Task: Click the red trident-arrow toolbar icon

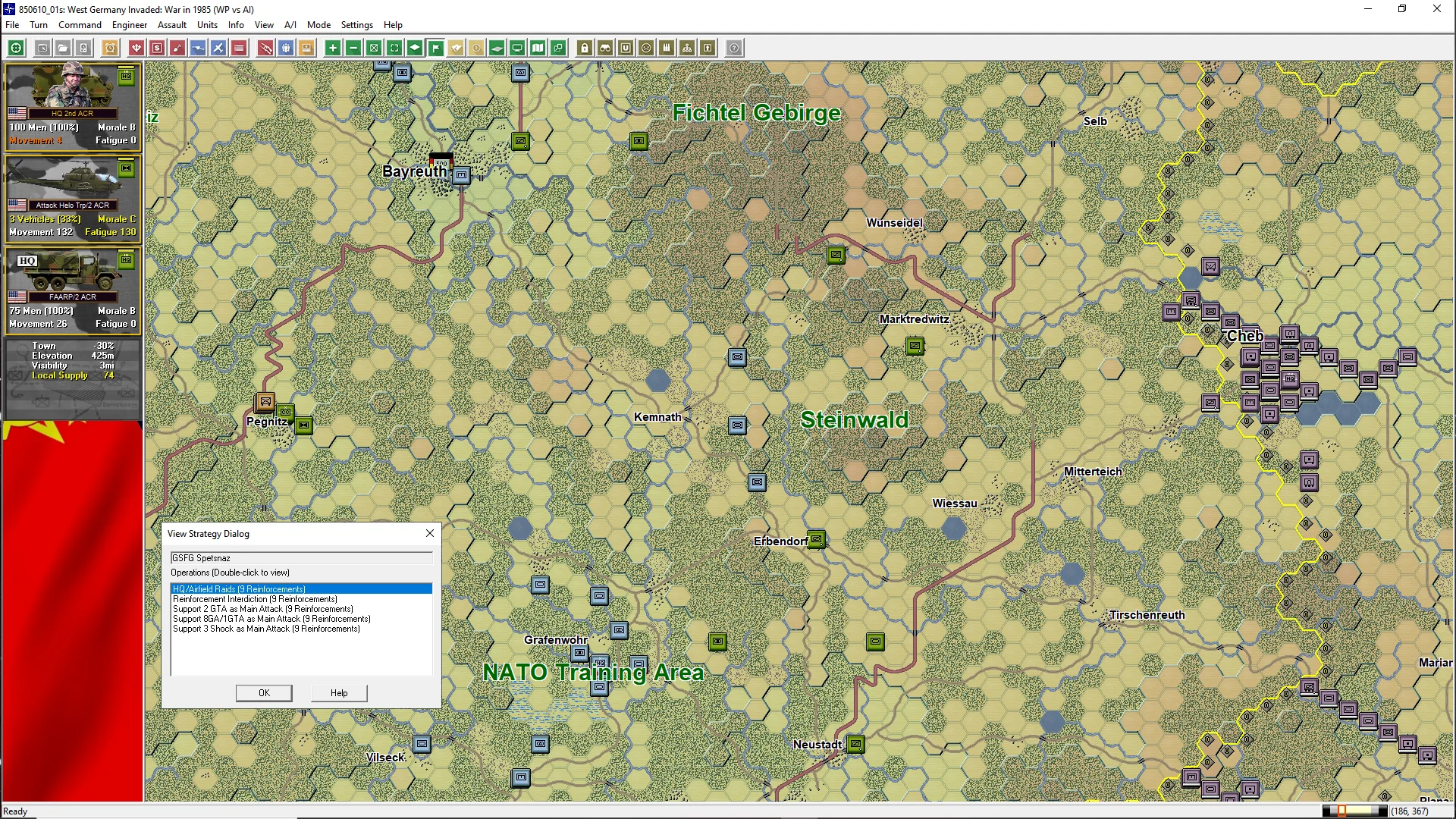Action: click(x=136, y=48)
